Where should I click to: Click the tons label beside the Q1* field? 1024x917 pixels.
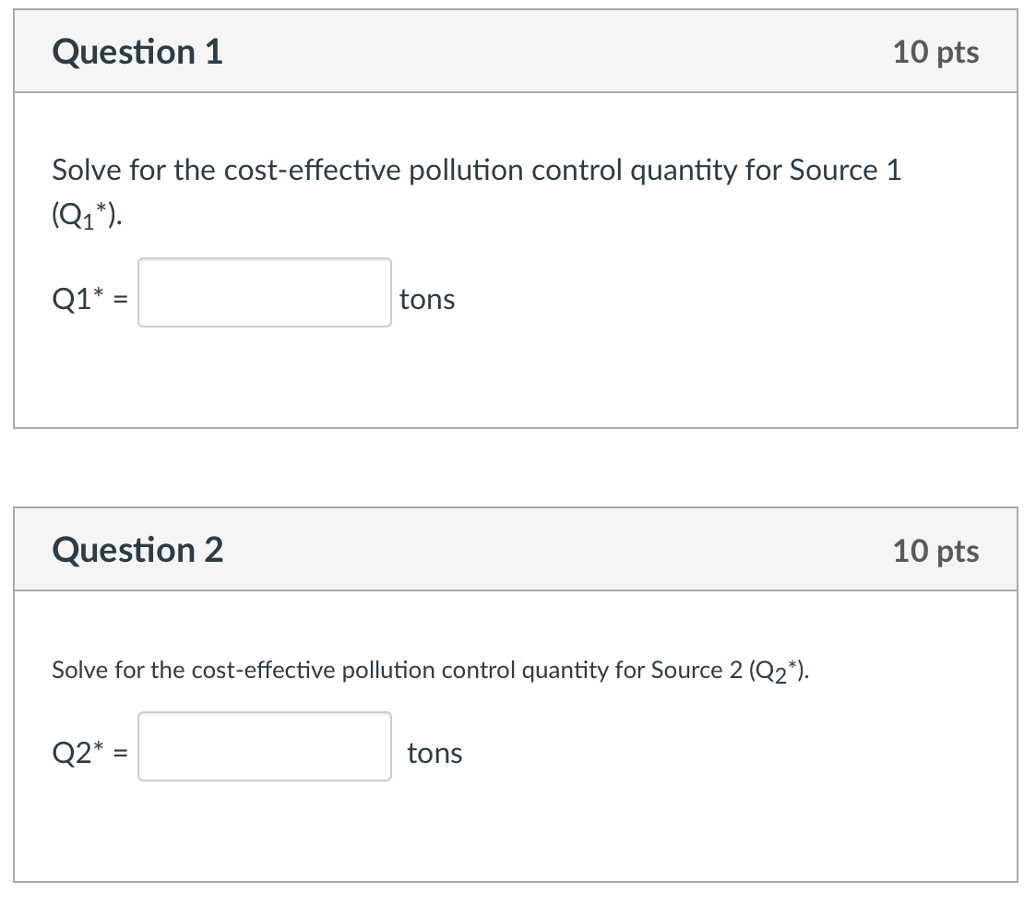(427, 299)
